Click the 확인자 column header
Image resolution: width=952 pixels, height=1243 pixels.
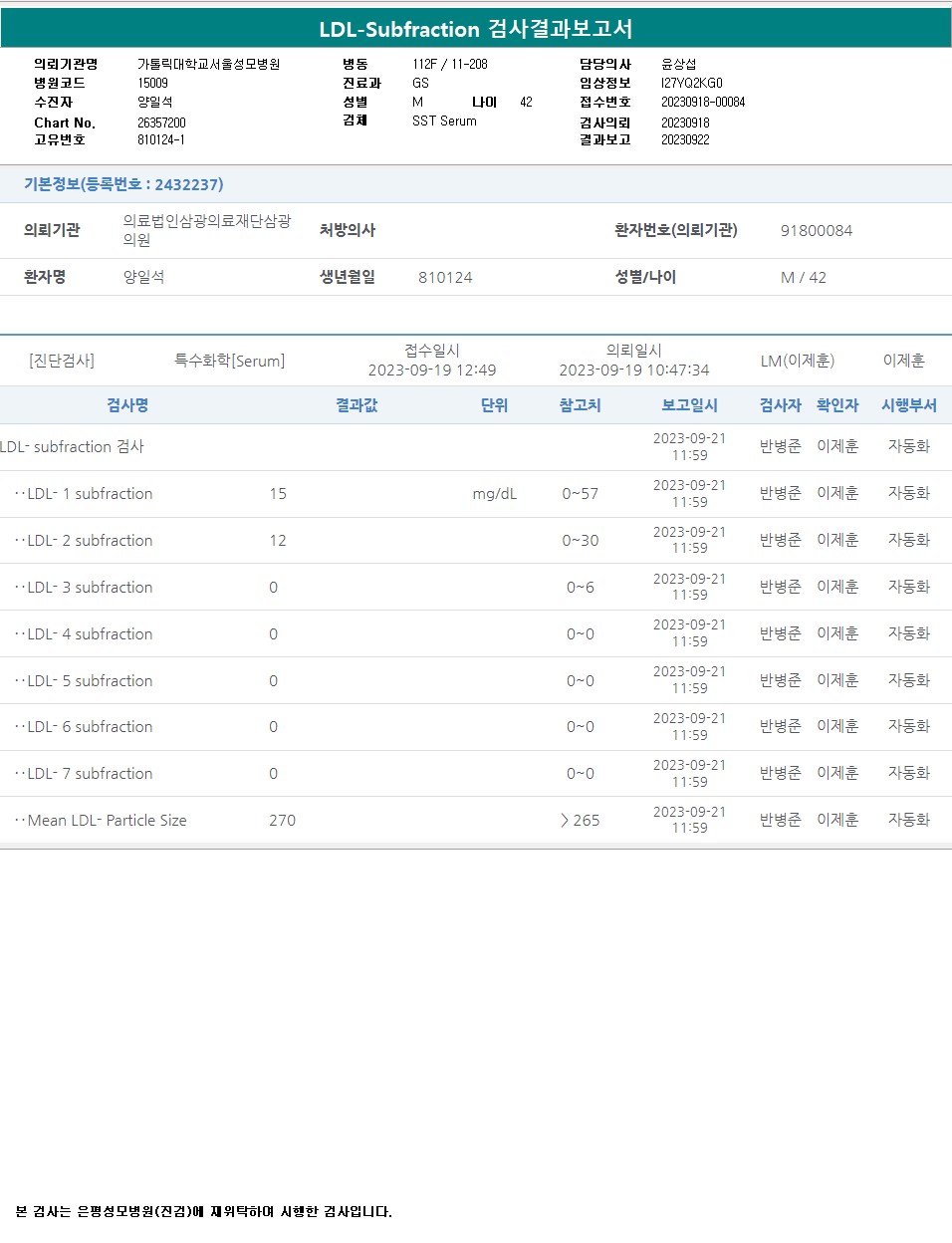(836, 405)
